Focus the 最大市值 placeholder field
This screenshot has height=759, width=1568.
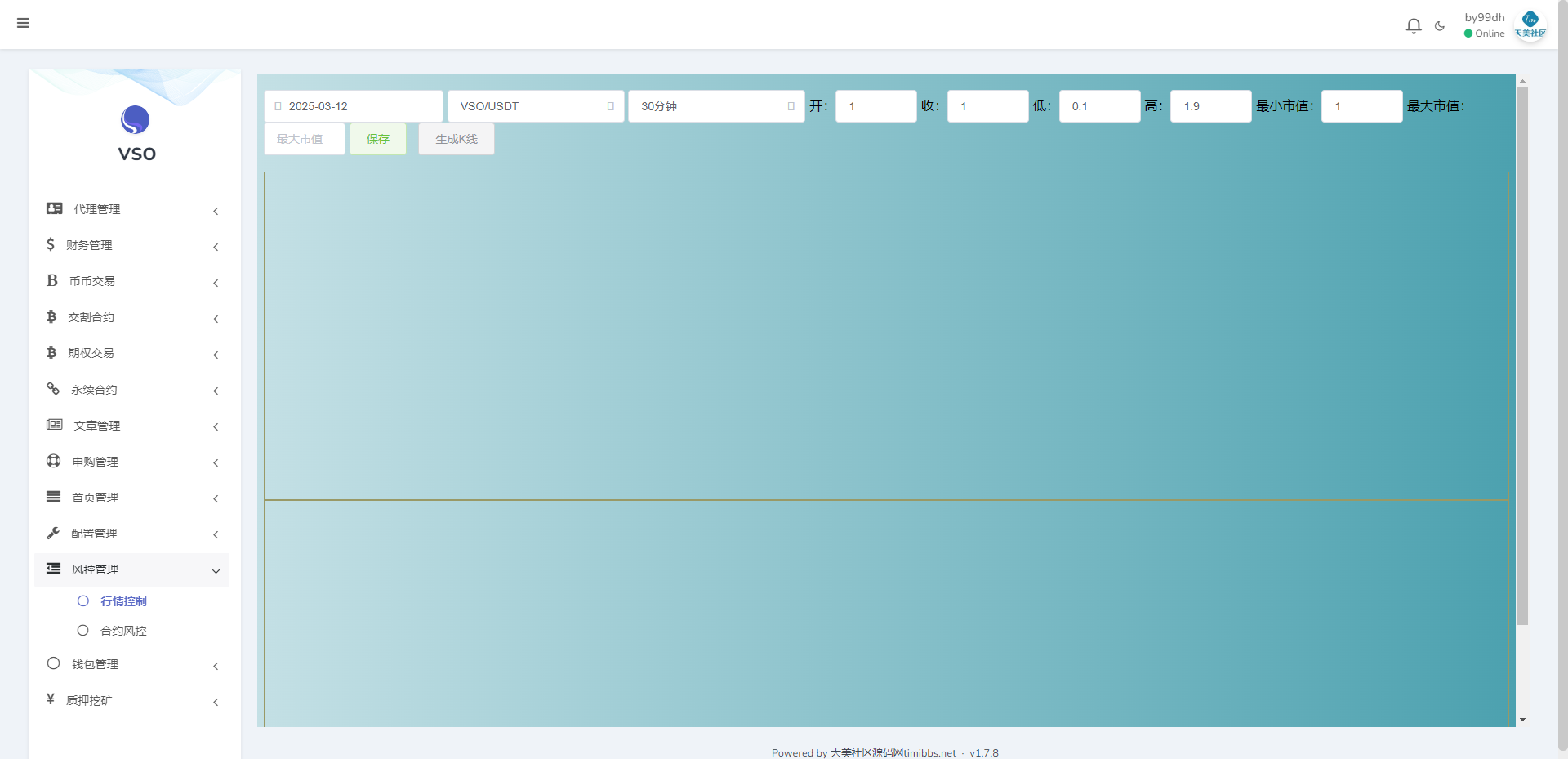(x=305, y=139)
